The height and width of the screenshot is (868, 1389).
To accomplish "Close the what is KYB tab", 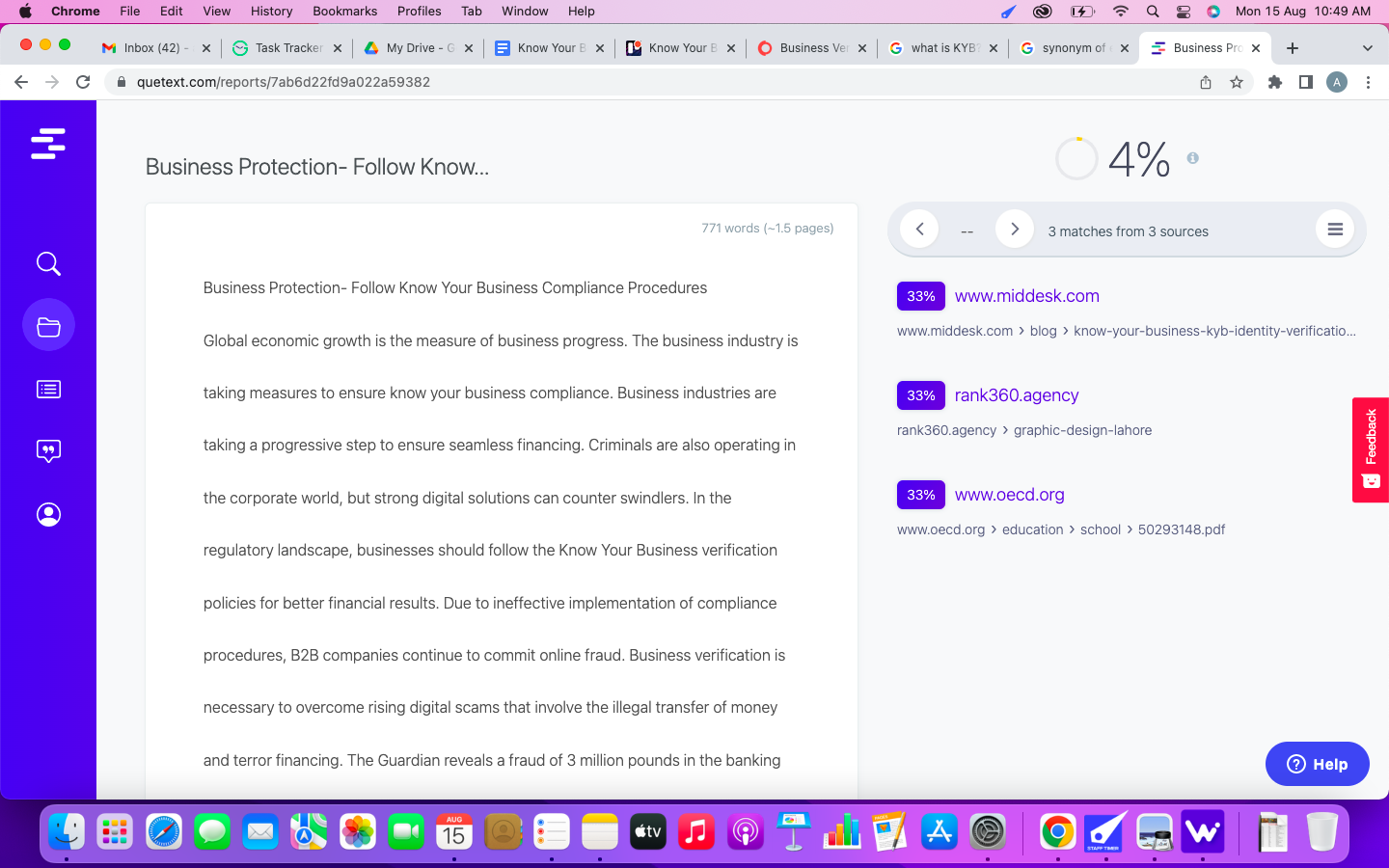I will 993,48.
